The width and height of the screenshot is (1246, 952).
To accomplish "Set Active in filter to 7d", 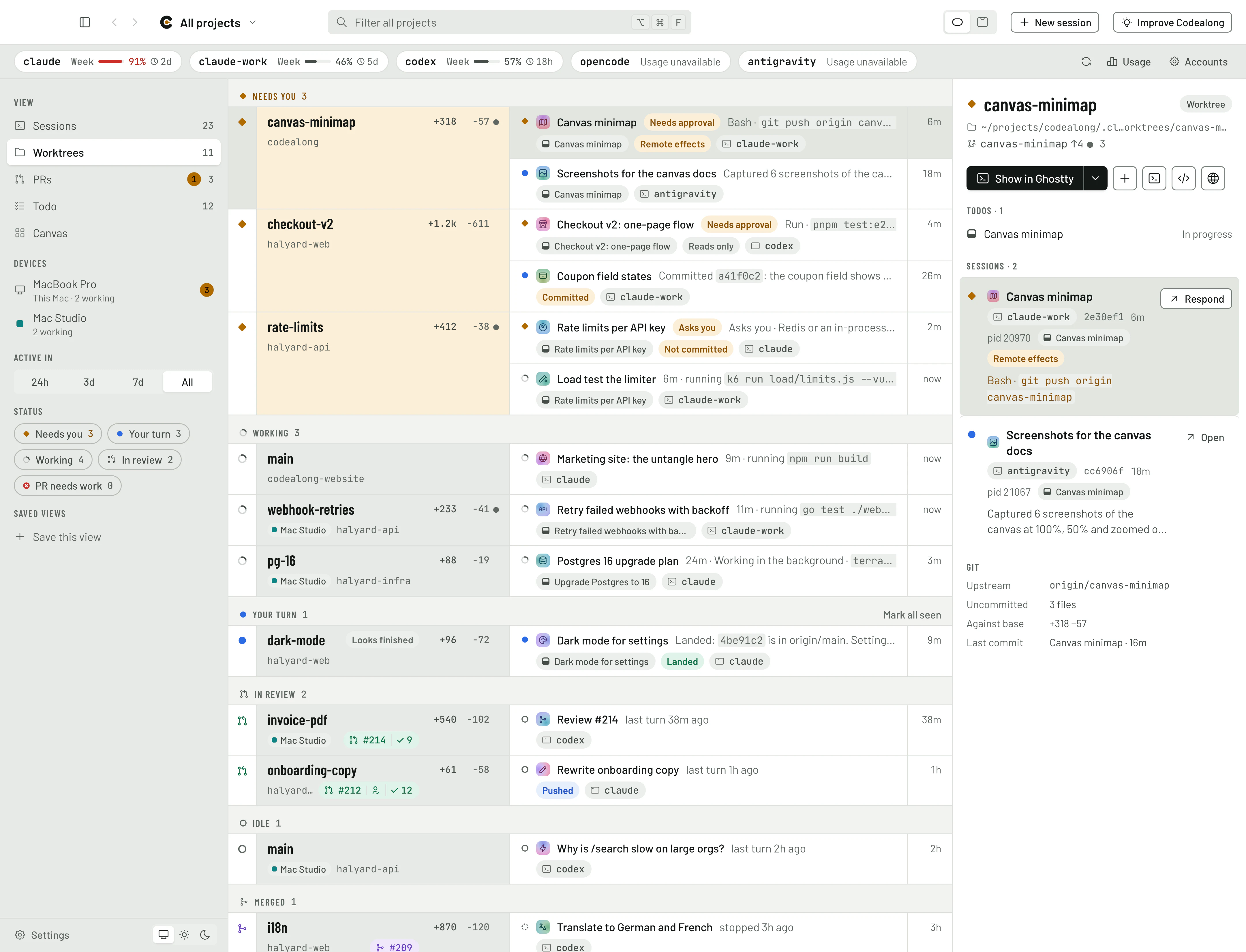I will pyautogui.click(x=138, y=382).
